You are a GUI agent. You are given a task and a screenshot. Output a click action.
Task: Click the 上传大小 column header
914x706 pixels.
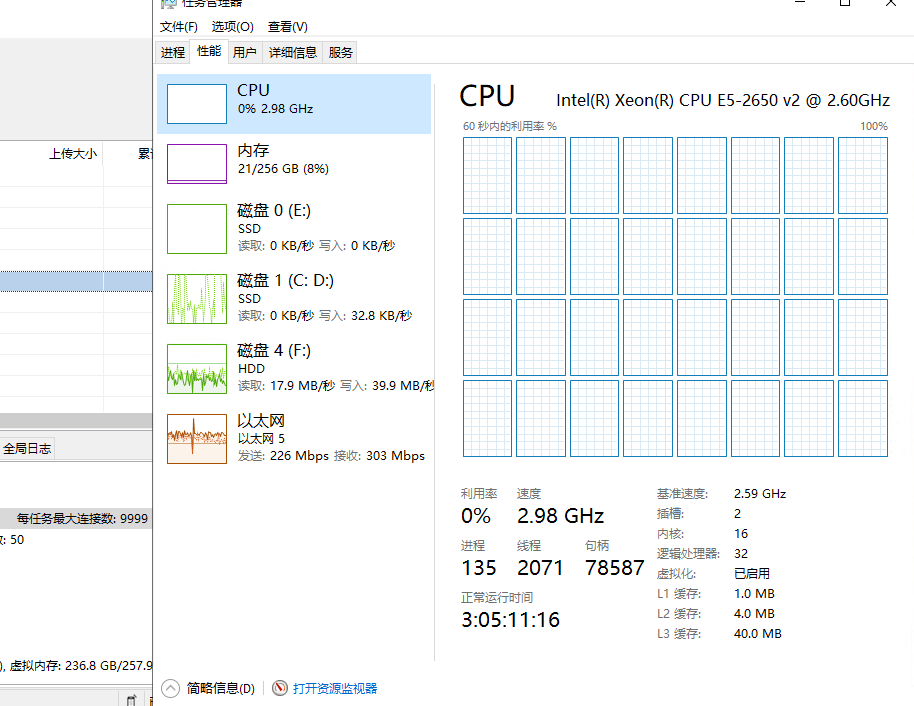point(72,154)
